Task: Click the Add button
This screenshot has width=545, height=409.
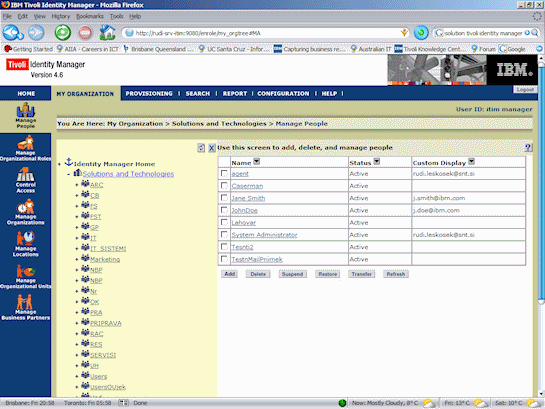Action: (x=229, y=274)
